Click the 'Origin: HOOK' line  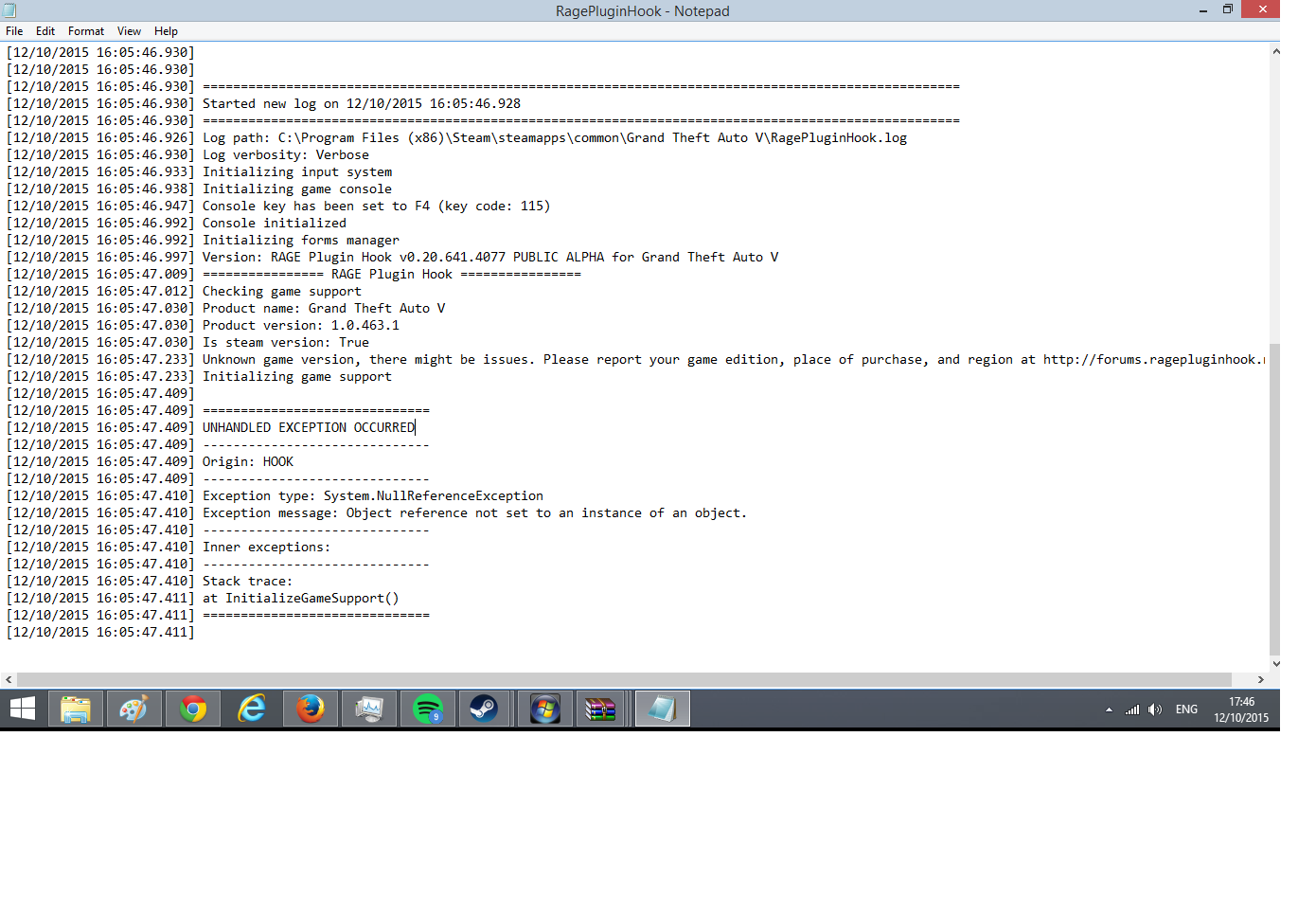(x=248, y=462)
